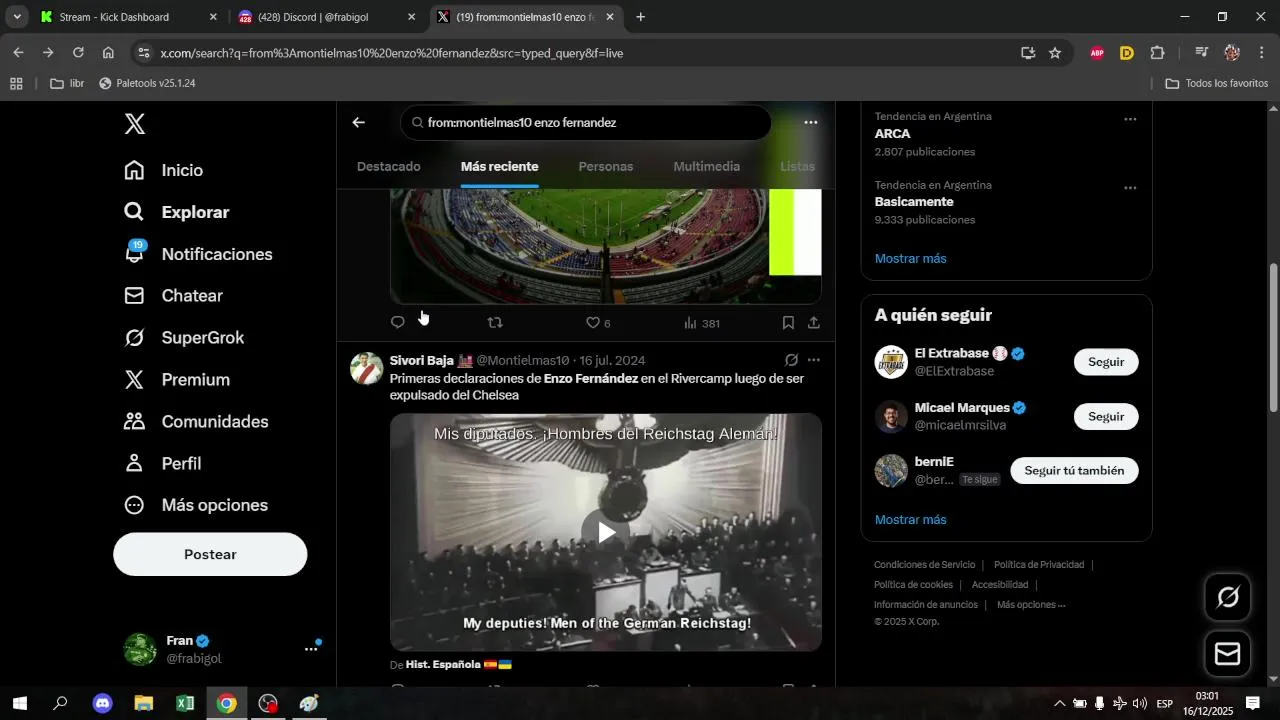Open search options three-dot menu
The width and height of the screenshot is (1280, 720).
point(811,122)
